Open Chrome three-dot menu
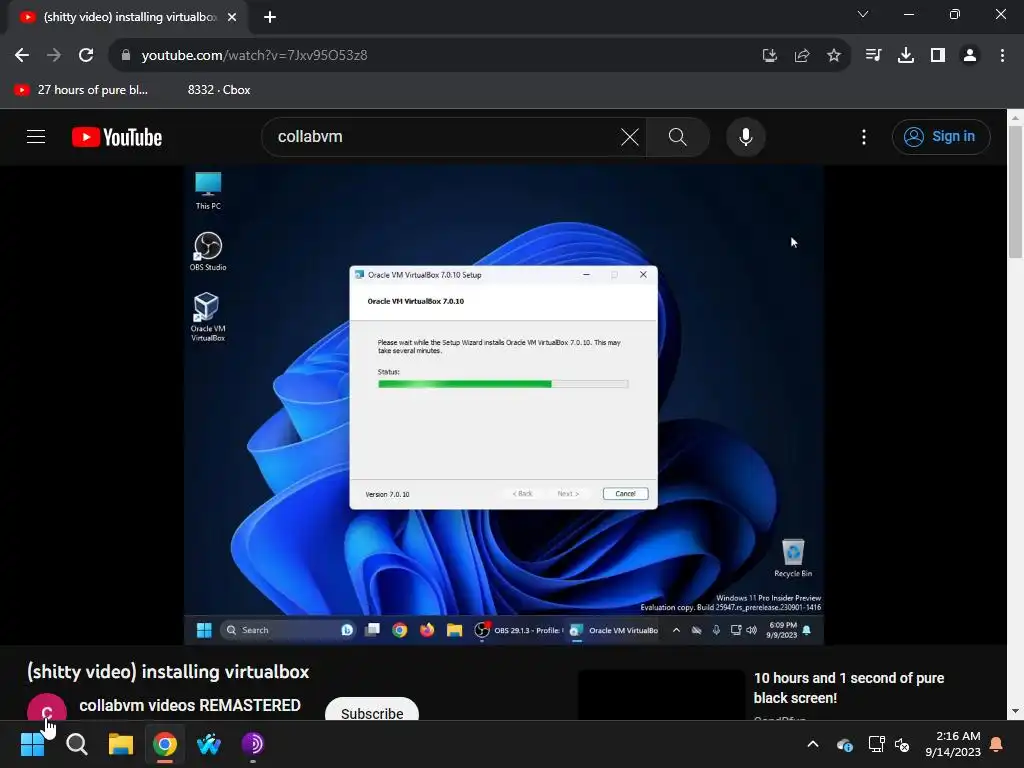1024x768 pixels. (x=1002, y=56)
